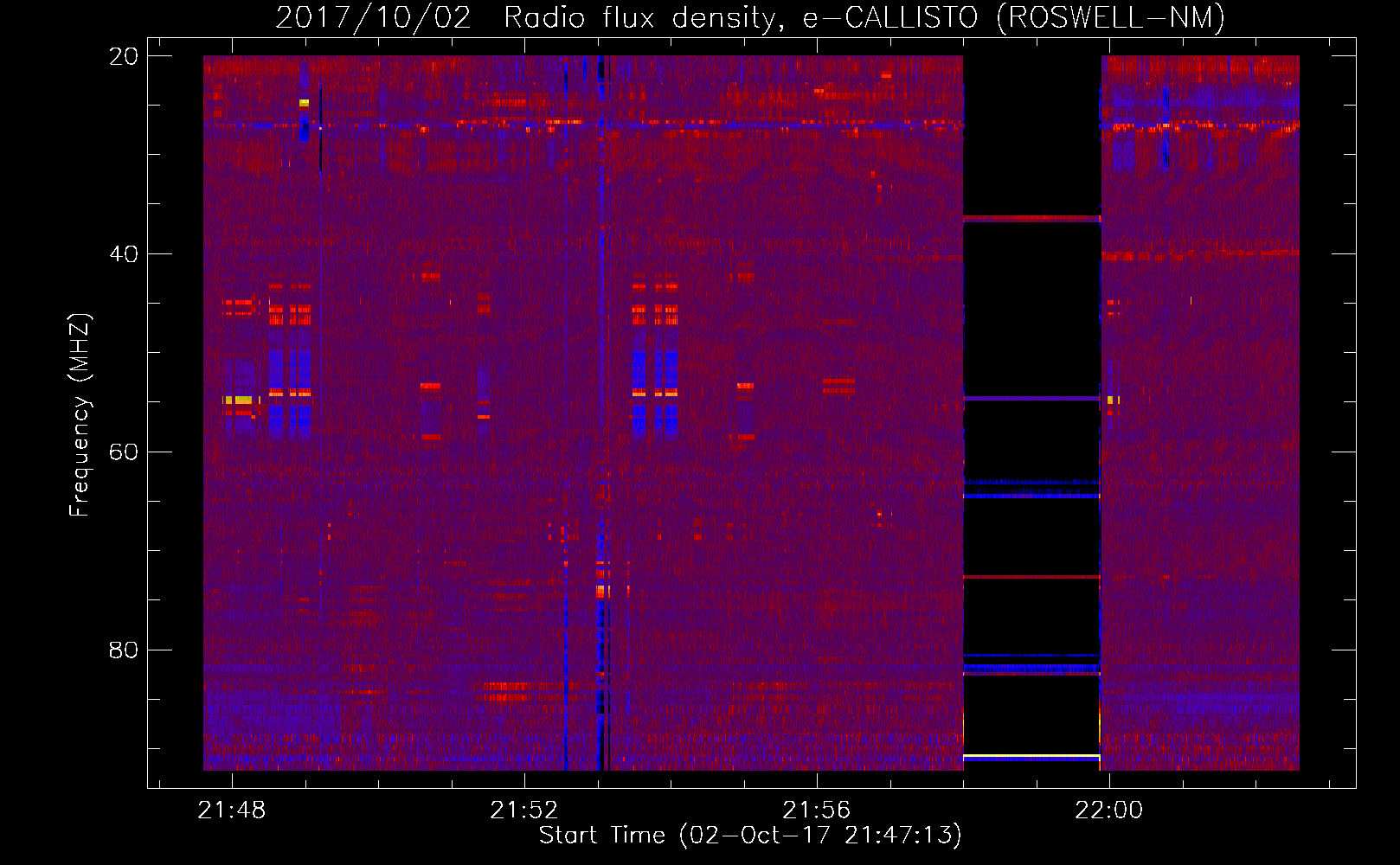Click the plot title '2017/10/02 Radio flux density'
Viewport: 1400px width, 865px height.
click(x=749, y=17)
